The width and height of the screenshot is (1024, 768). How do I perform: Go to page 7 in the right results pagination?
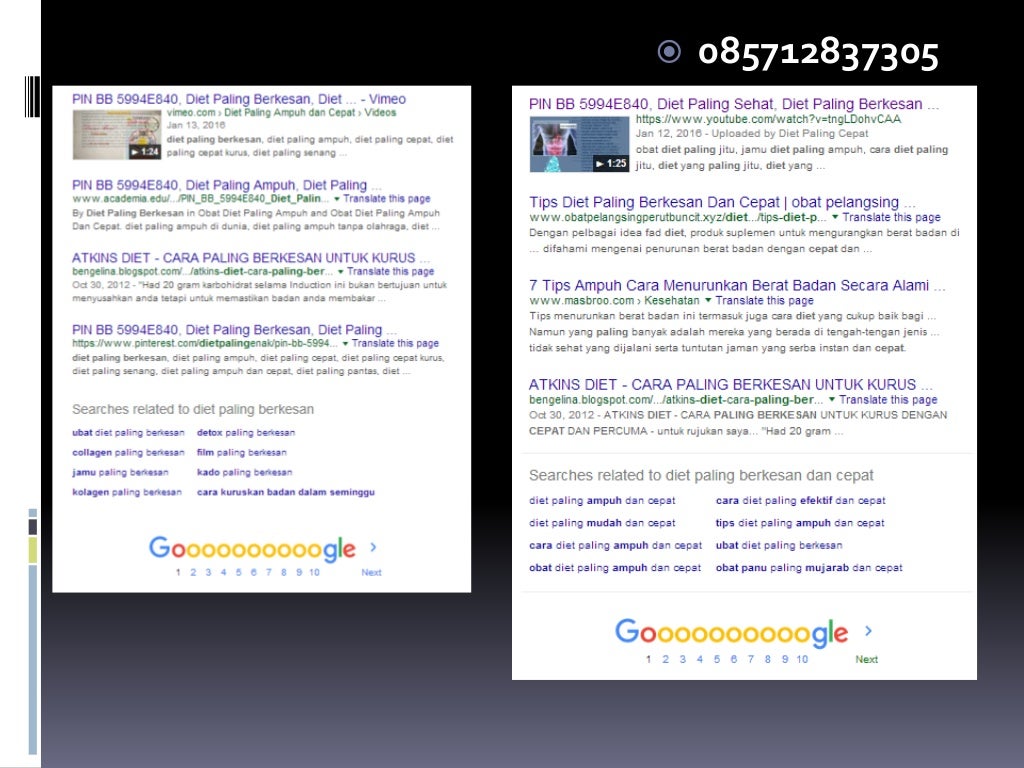click(750, 659)
